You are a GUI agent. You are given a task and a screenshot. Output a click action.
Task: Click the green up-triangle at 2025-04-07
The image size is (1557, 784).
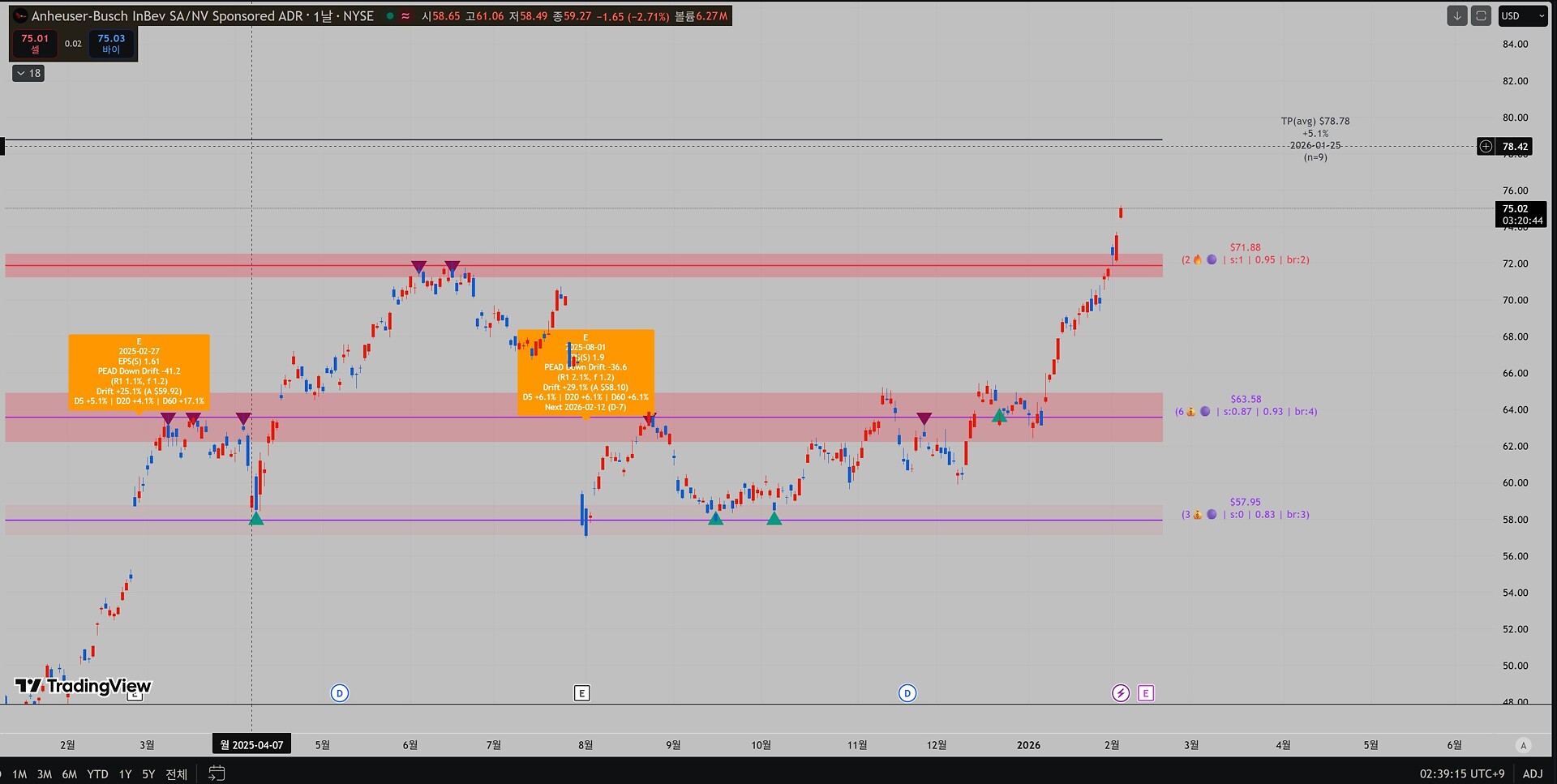pos(256,518)
